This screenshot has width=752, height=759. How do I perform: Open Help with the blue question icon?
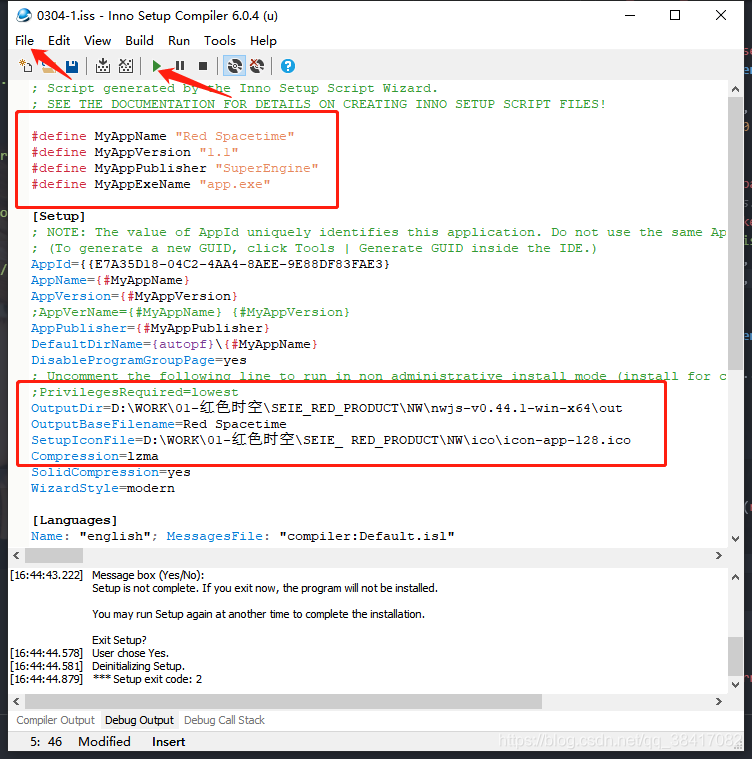(288, 66)
